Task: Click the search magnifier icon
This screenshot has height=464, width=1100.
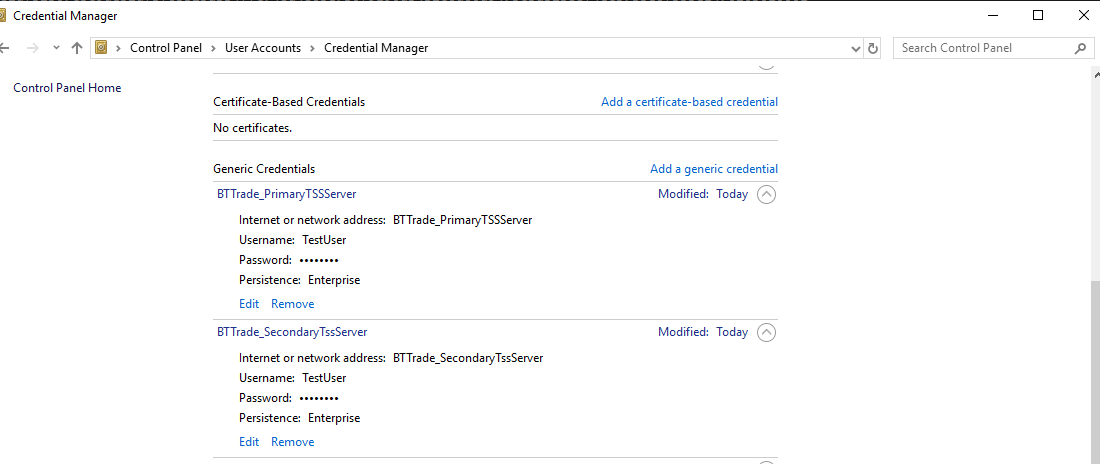Action: [x=1080, y=48]
